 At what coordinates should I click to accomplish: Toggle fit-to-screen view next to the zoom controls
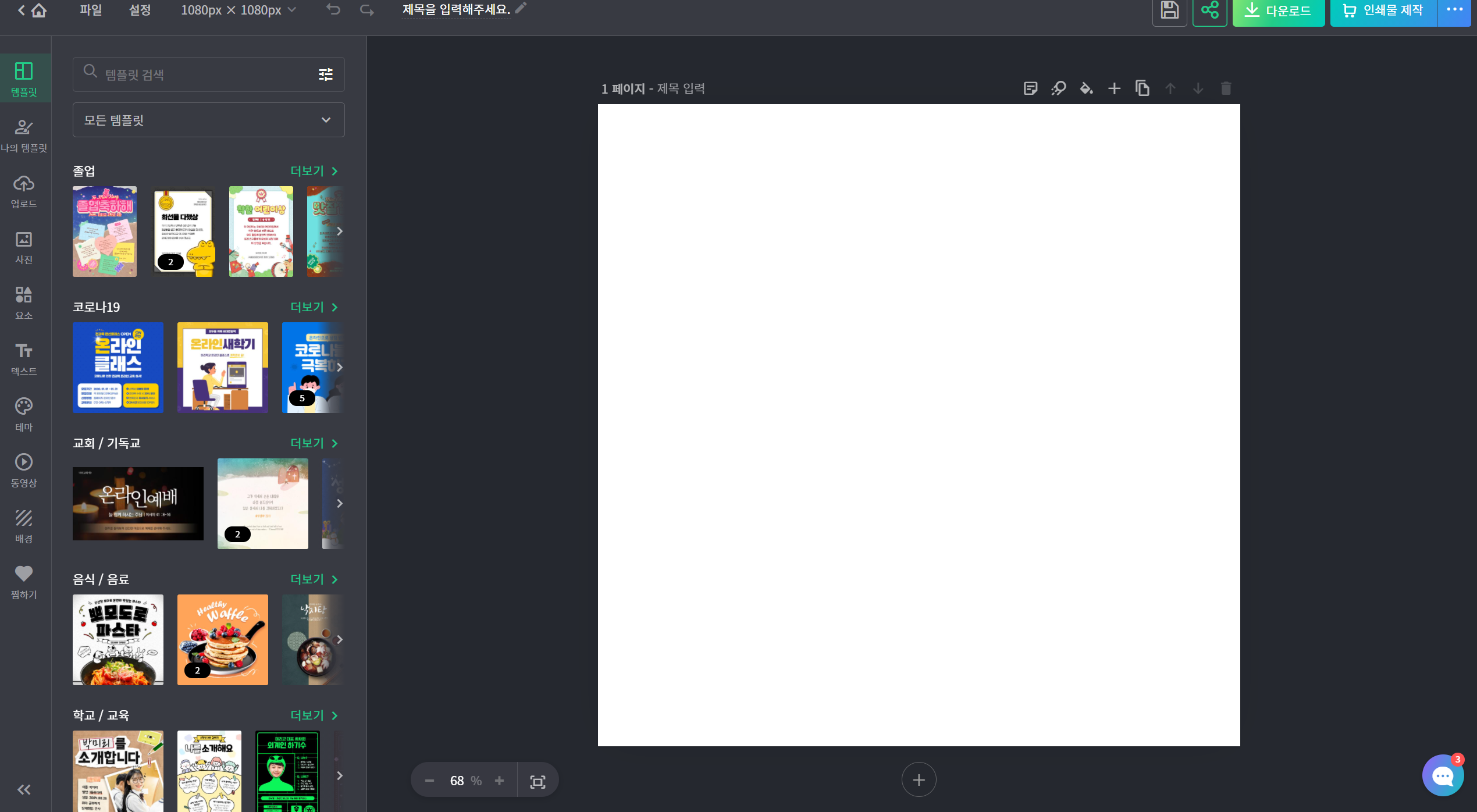[x=538, y=781]
